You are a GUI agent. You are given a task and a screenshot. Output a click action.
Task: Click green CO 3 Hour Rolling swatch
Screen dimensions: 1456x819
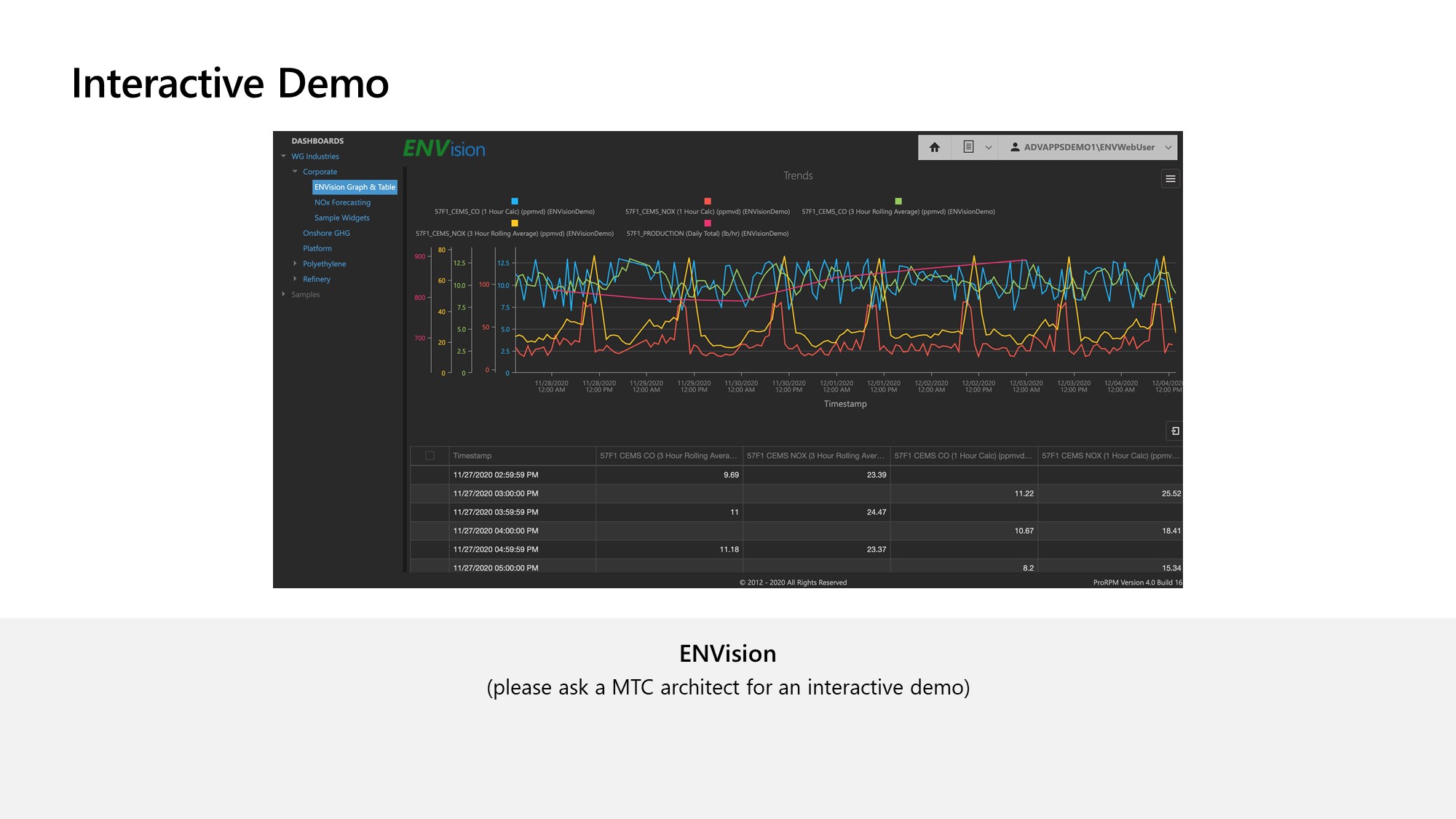tap(898, 202)
